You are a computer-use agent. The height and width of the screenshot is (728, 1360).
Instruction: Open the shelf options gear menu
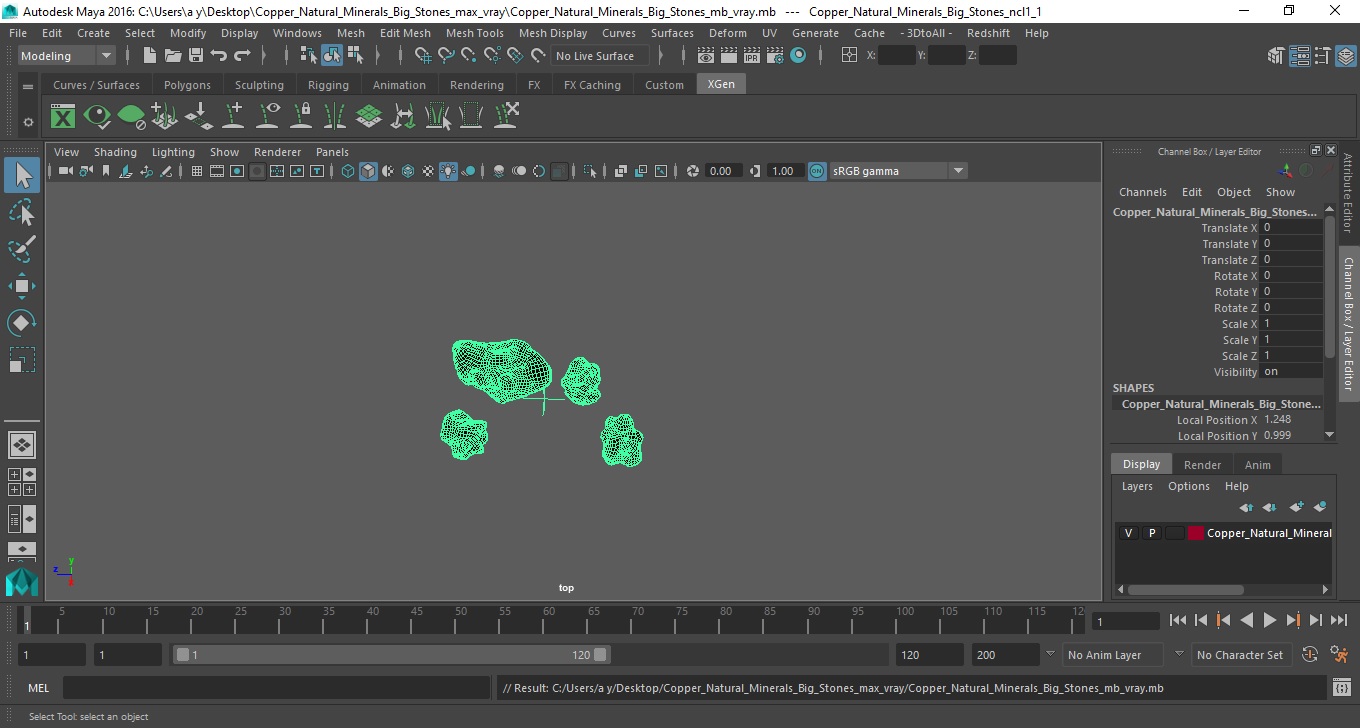click(x=28, y=122)
